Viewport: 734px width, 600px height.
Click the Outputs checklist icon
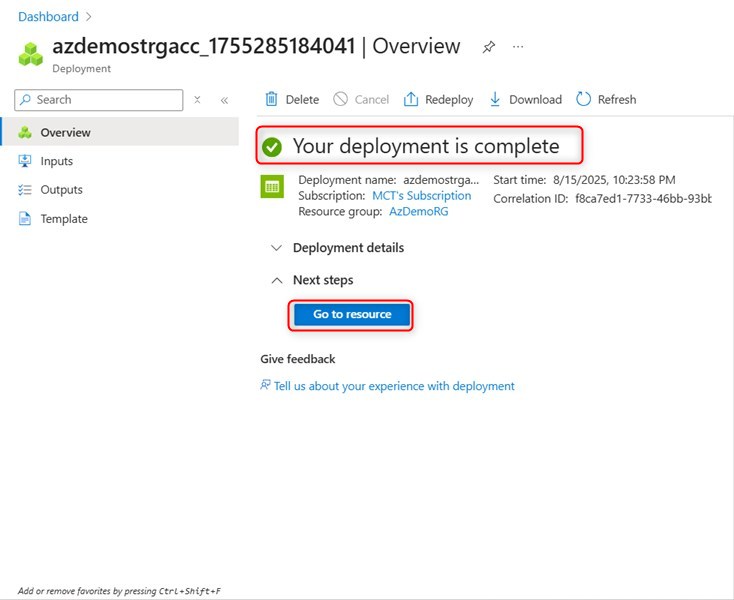click(25, 190)
